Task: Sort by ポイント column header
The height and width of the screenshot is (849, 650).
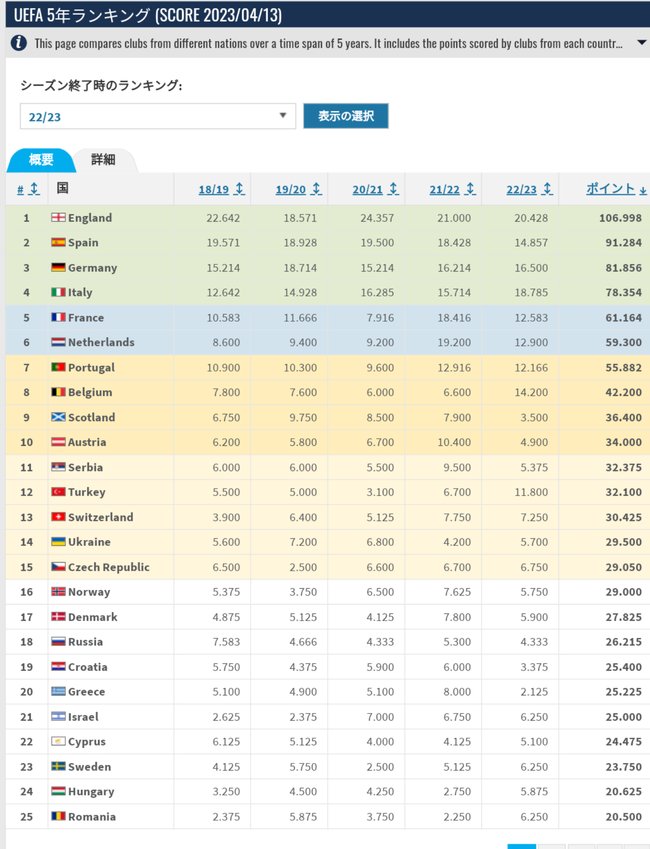Action: pos(610,188)
